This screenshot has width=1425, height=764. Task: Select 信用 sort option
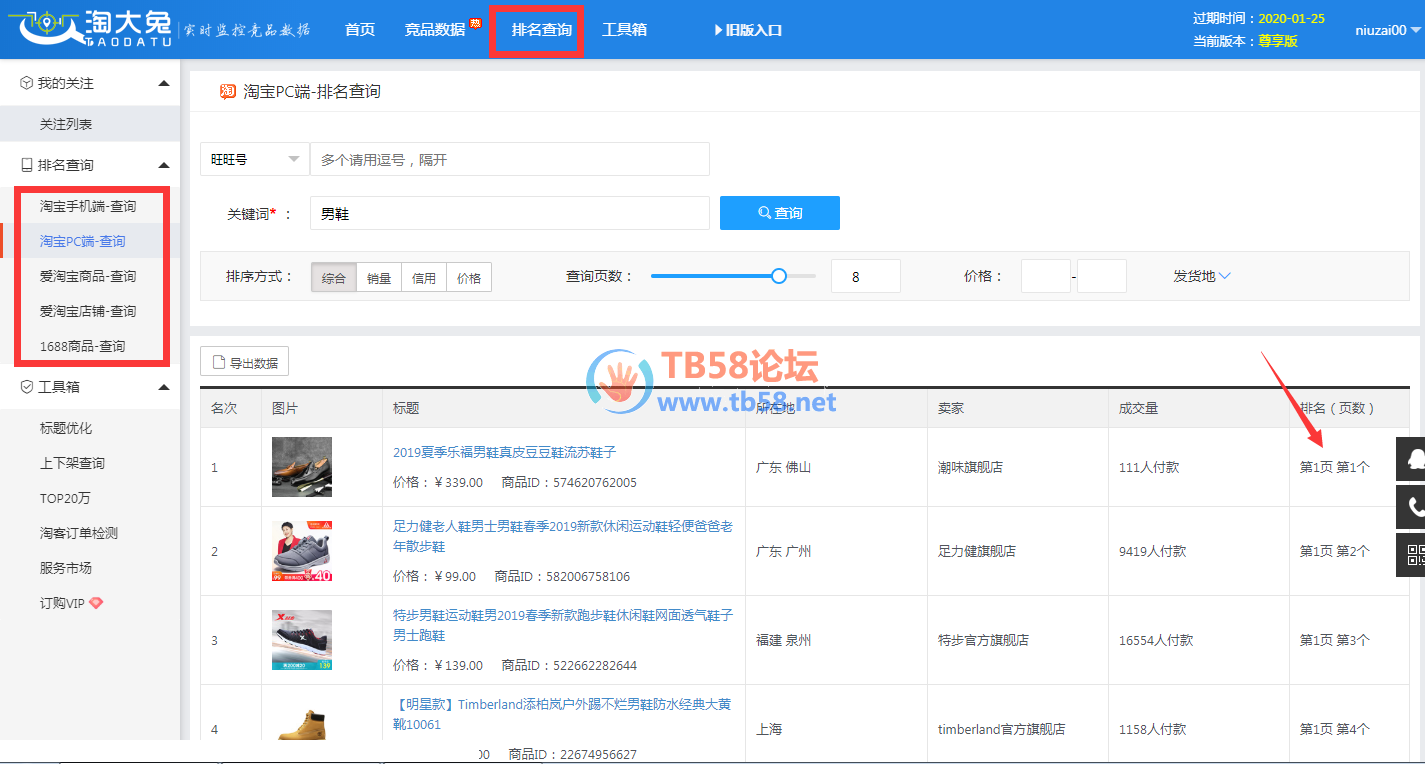[424, 278]
